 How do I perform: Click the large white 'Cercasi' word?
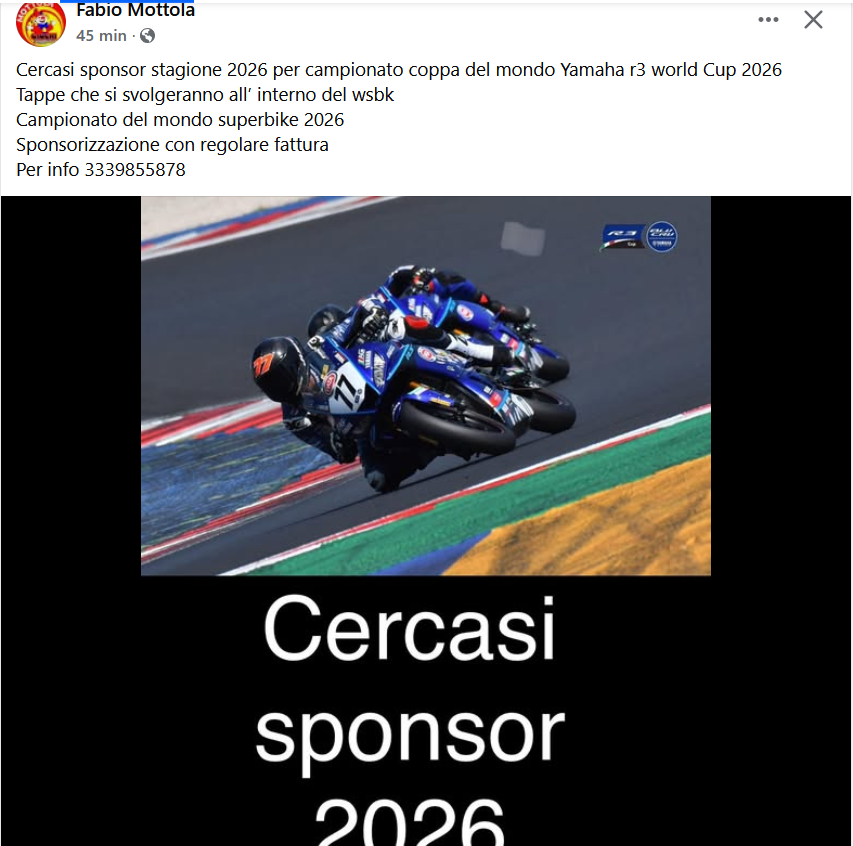click(409, 628)
